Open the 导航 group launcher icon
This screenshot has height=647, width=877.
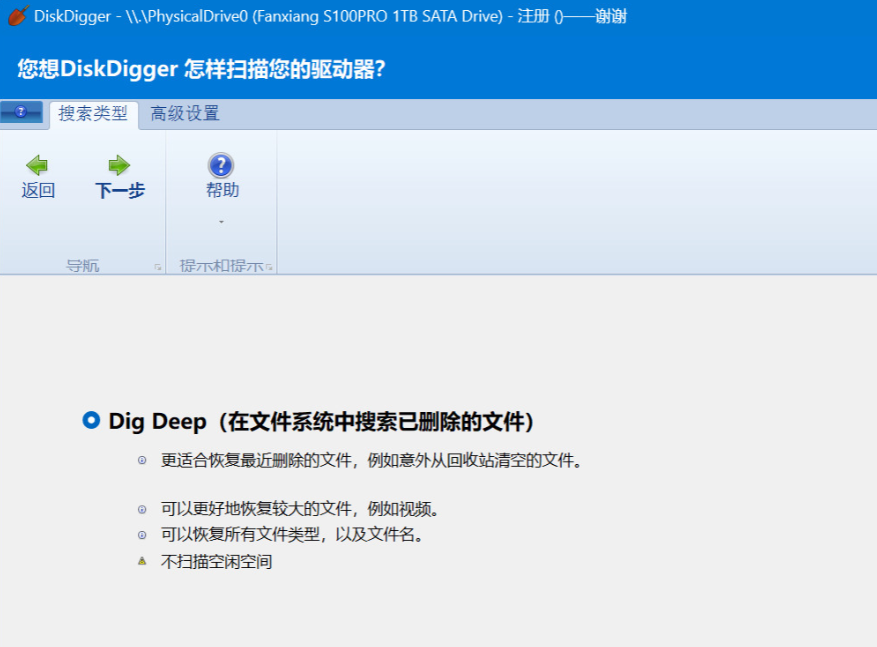tap(158, 267)
